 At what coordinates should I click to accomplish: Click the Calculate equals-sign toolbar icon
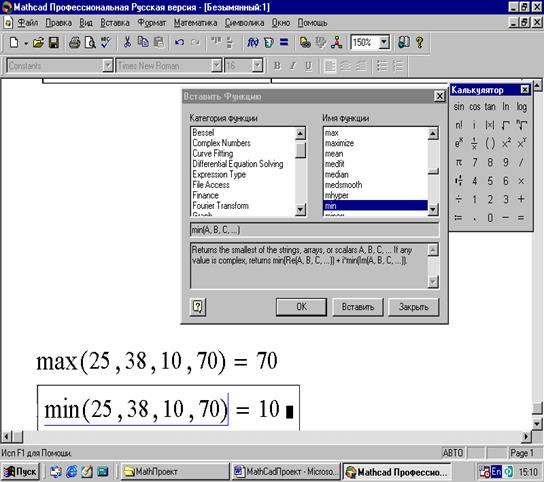284,43
